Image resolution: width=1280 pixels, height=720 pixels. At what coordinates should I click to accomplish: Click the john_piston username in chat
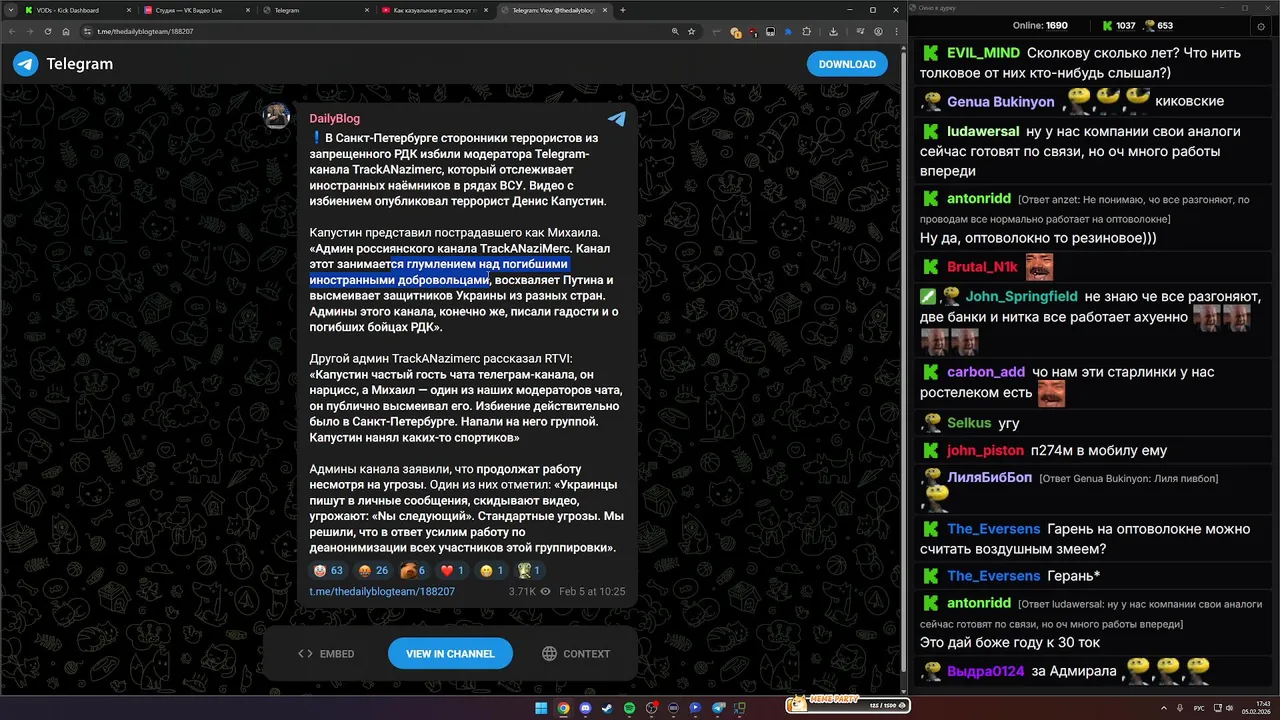pyautogui.click(x=985, y=451)
